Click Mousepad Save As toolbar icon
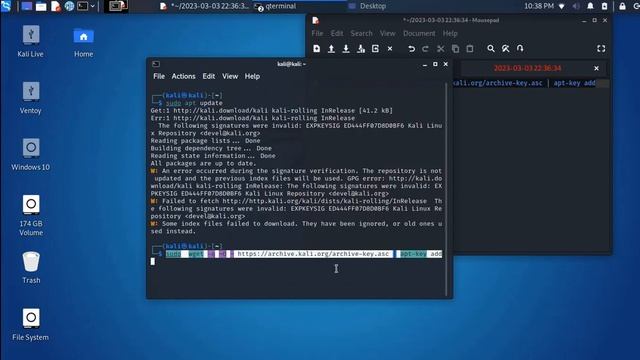 pyautogui.click(x=361, y=49)
